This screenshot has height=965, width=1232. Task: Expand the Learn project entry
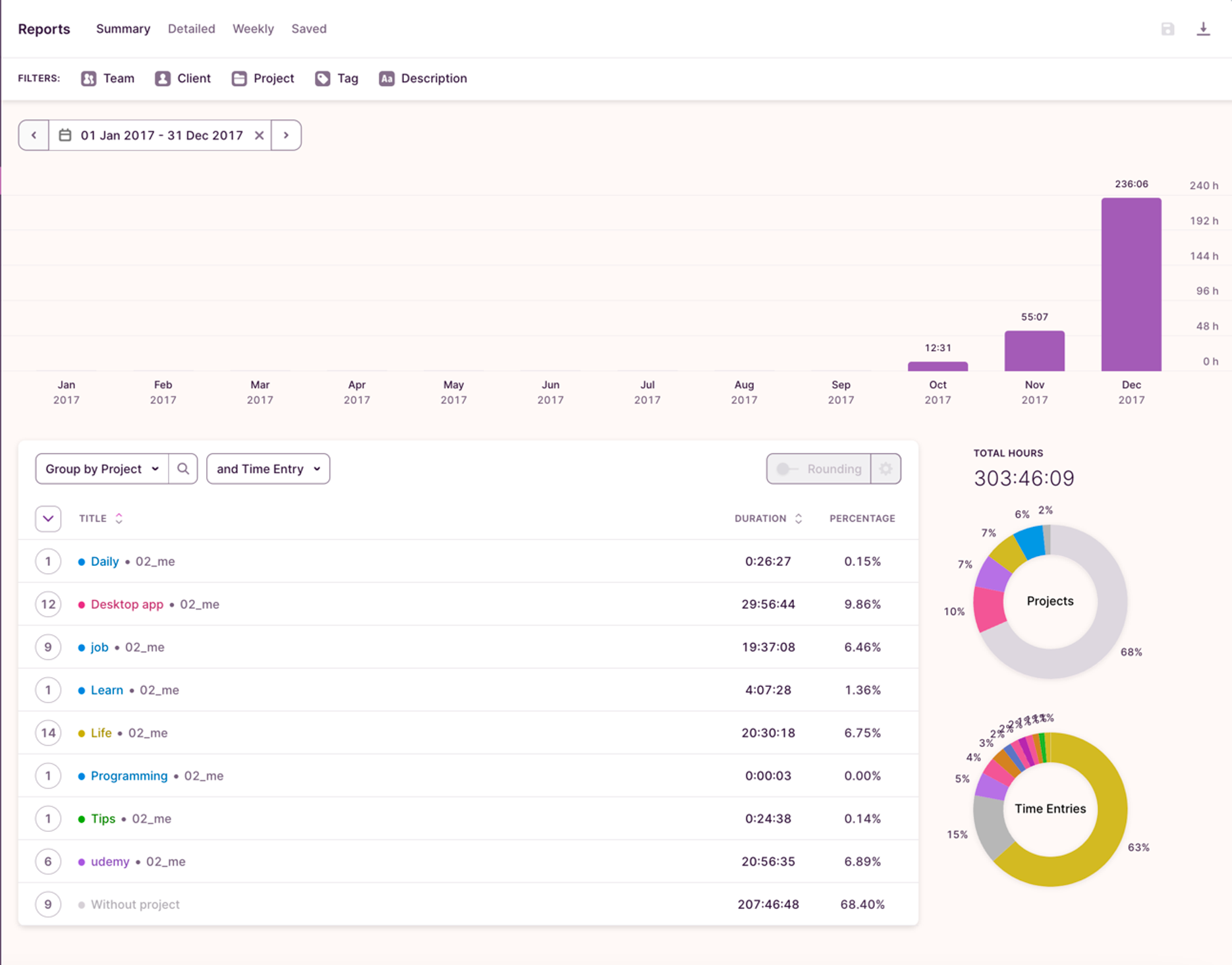click(48, 690)
